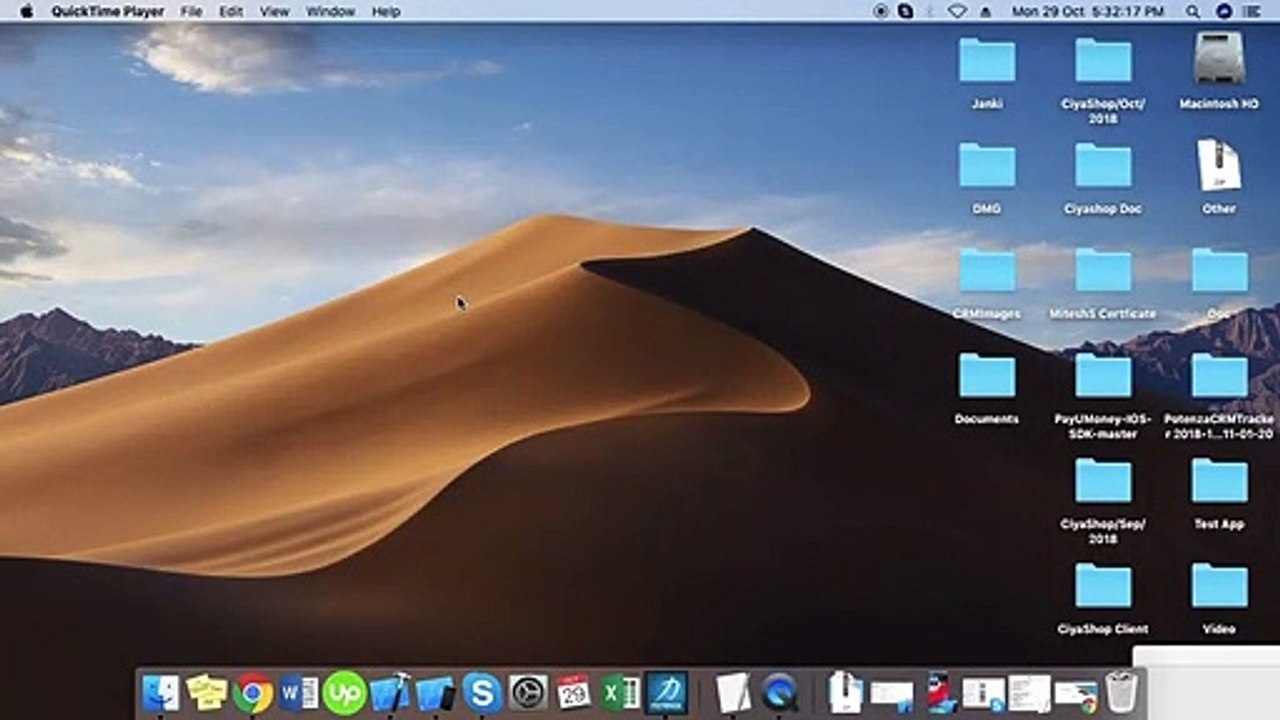The image size is (1280, 720).
Task: Open QuickTime Player from the Dock
Action: 780,693
